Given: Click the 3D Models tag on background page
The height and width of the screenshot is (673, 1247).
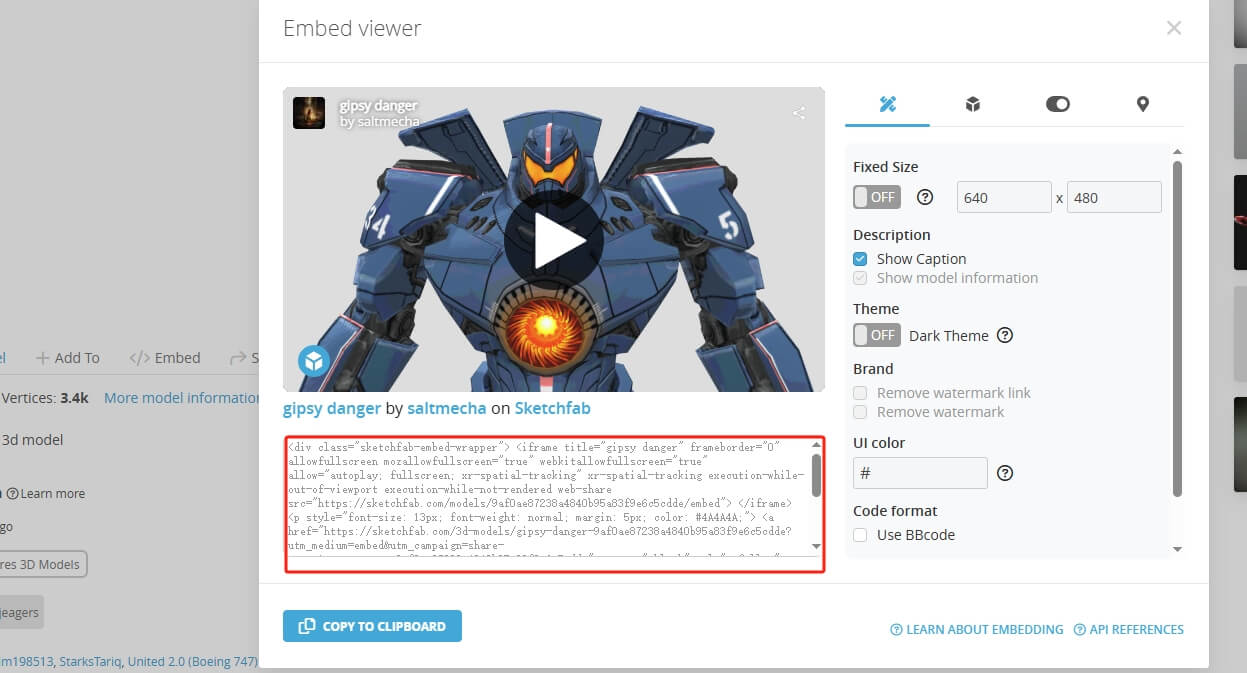Looking at the screenshot, I should pyautogui.click(x=41, y=565).
